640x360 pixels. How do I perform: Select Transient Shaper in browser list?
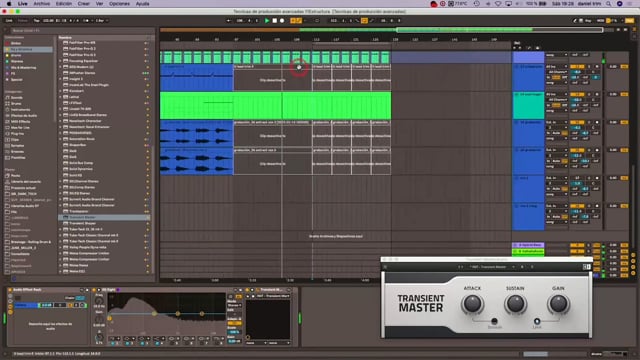(x=82, y=223)
